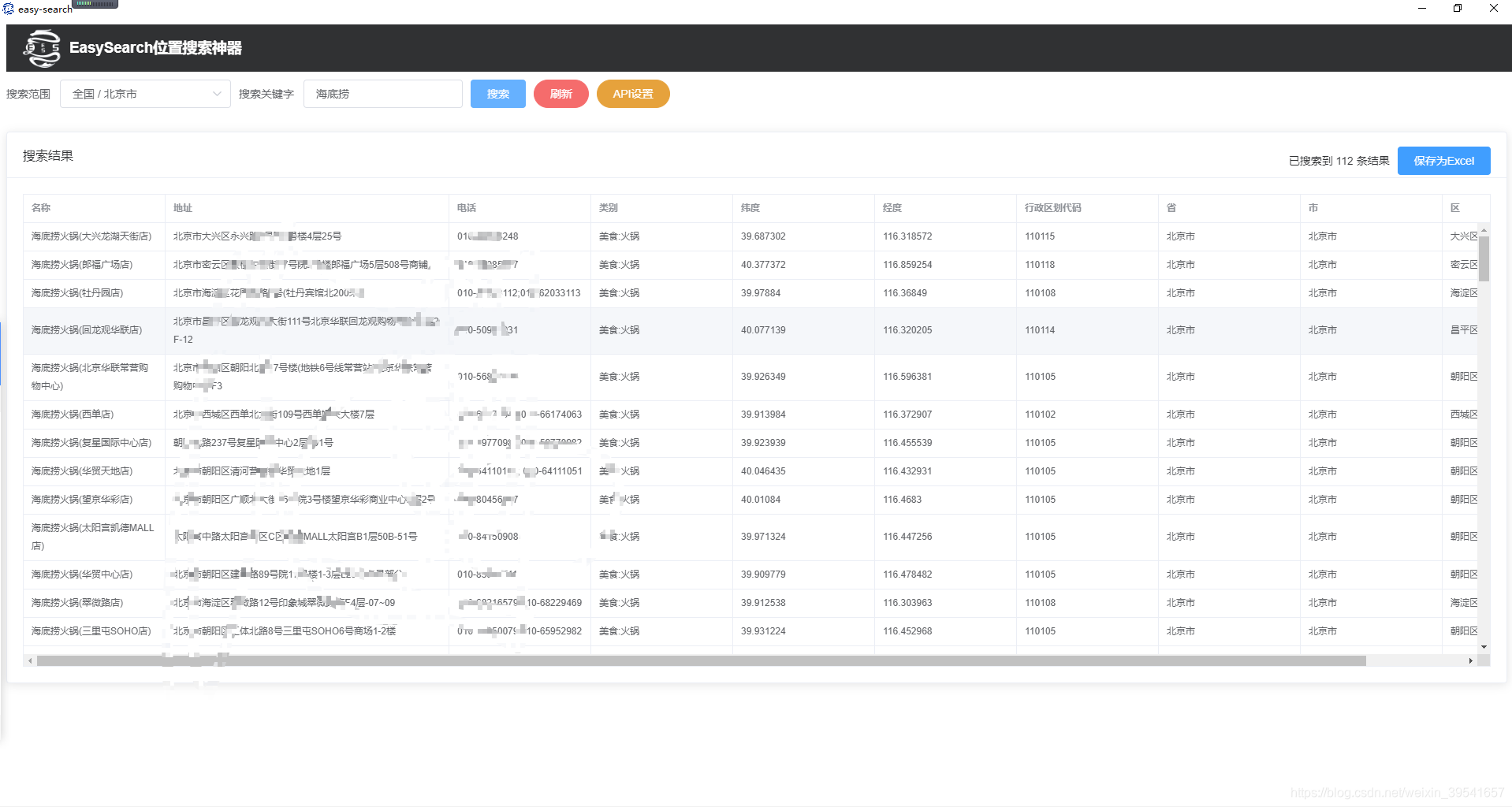
Task: Save results with 保存为Excel button
Action: [1443, 161]
